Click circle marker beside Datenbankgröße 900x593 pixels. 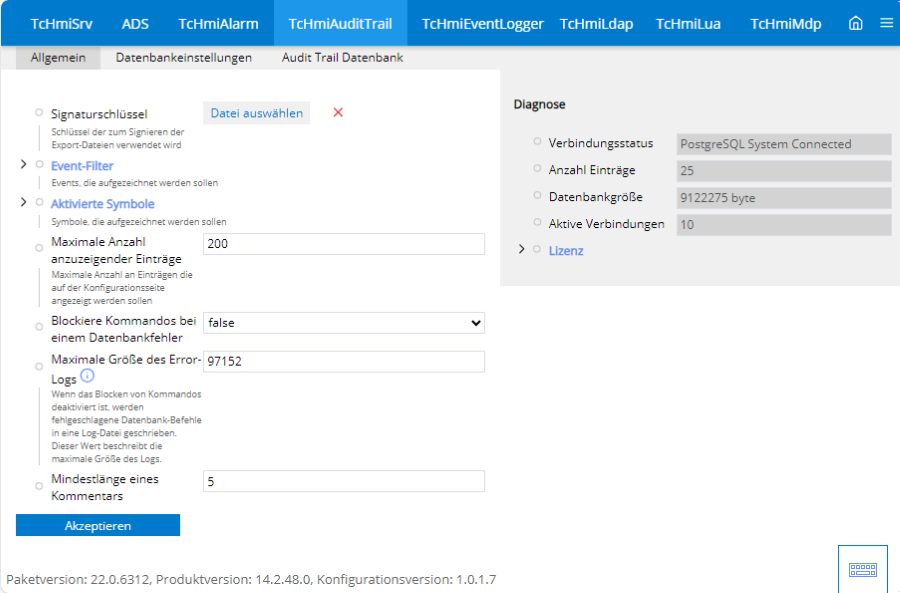click(x=538, y=196)
